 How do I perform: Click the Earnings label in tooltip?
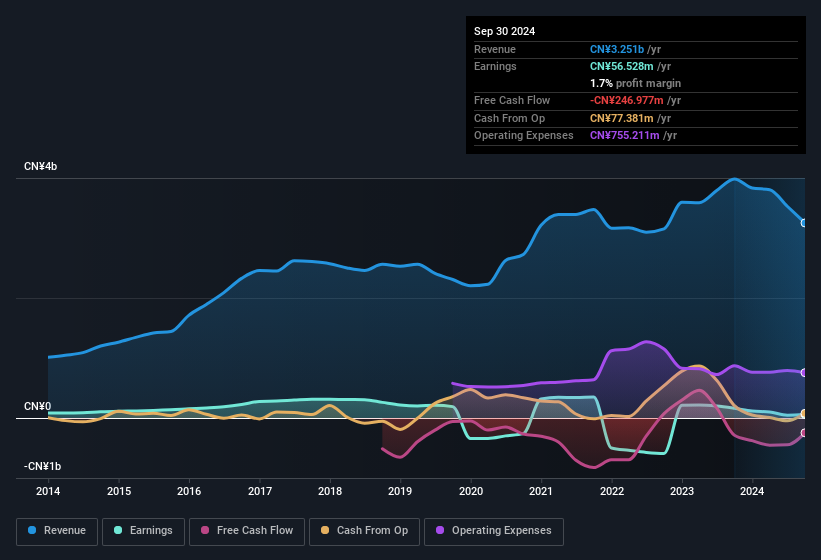[495, 66]
